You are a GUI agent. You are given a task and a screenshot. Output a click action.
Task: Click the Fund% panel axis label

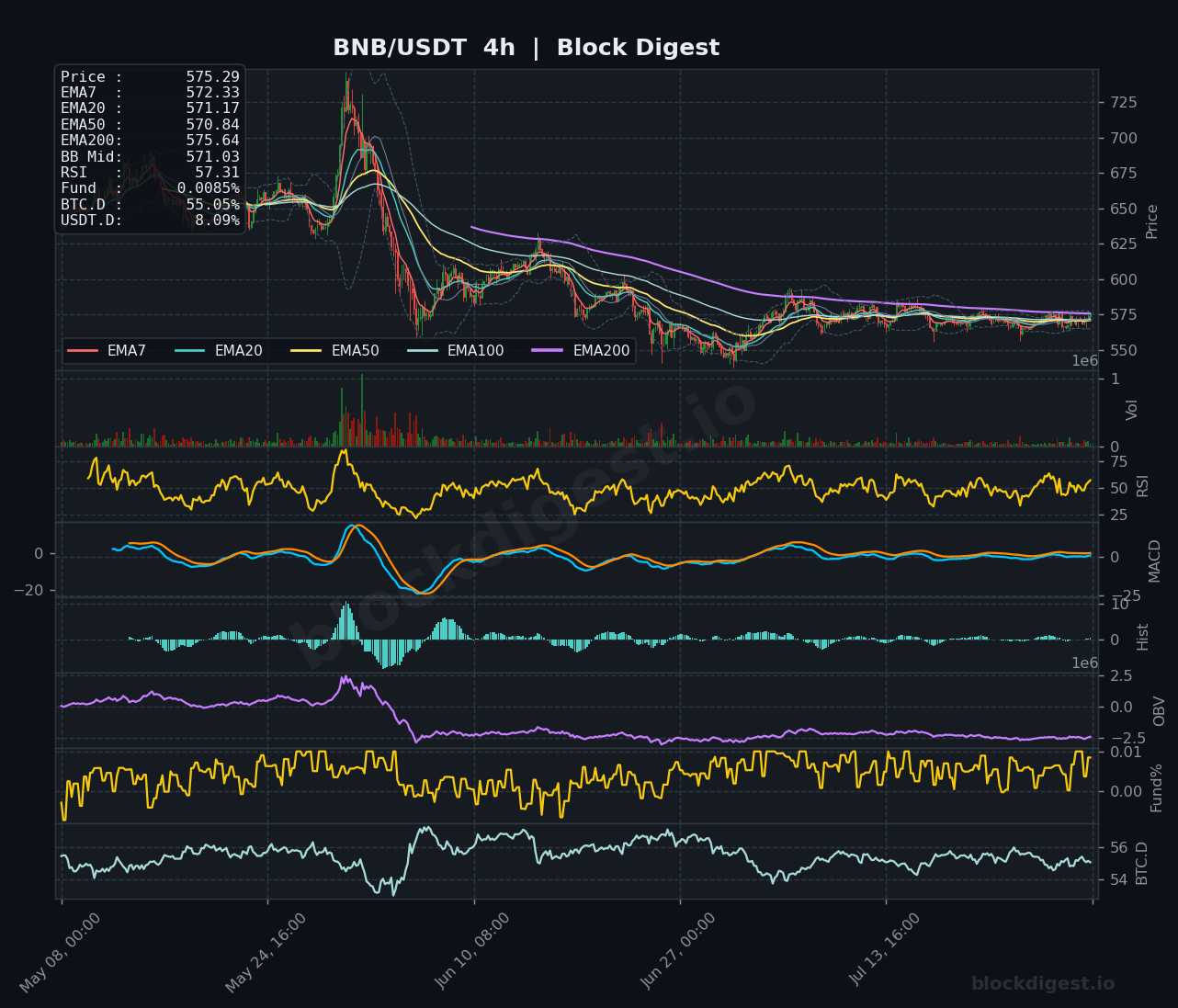1157,787
